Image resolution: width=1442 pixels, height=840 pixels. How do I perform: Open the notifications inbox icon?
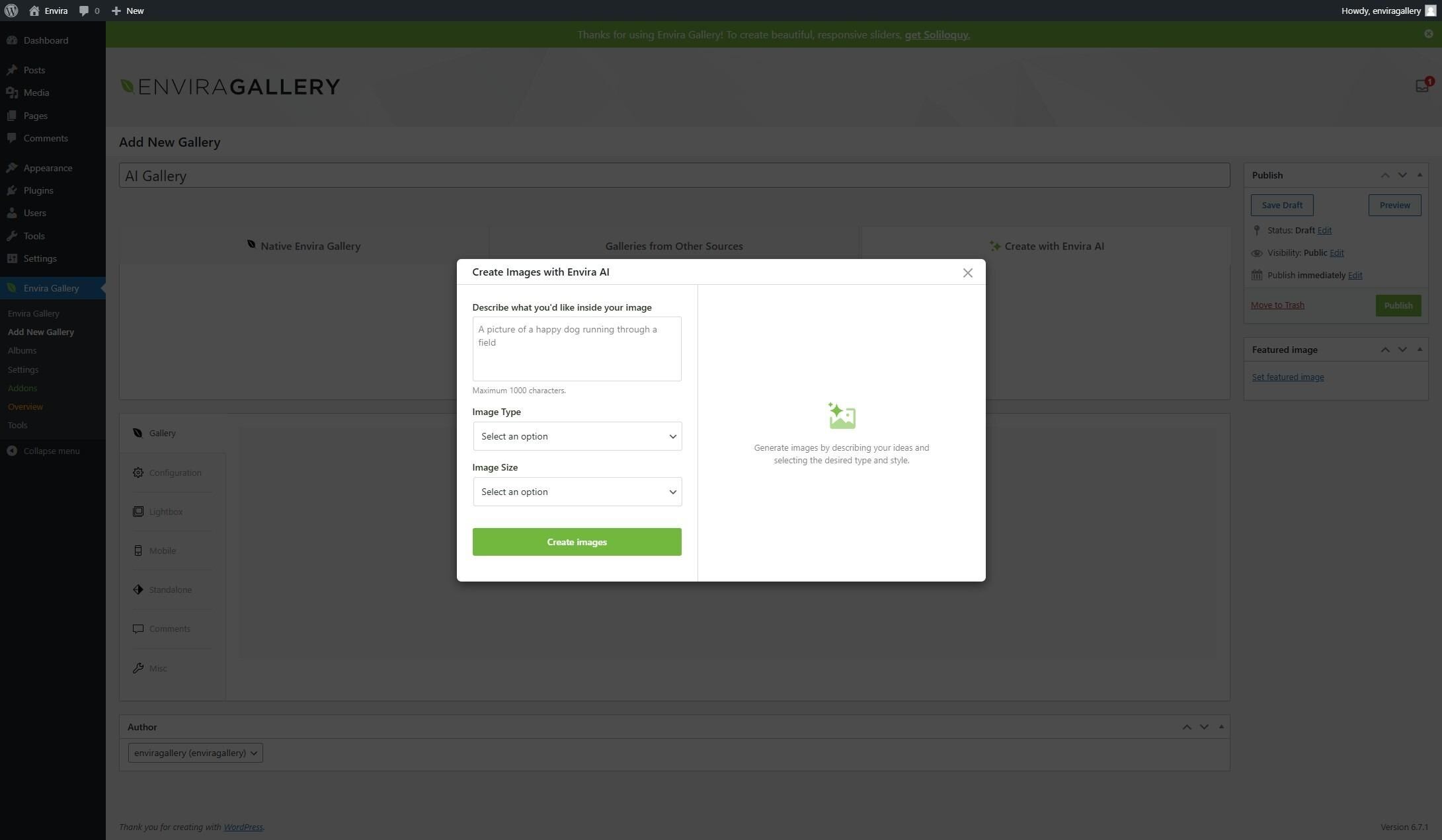click(1422, 86)
